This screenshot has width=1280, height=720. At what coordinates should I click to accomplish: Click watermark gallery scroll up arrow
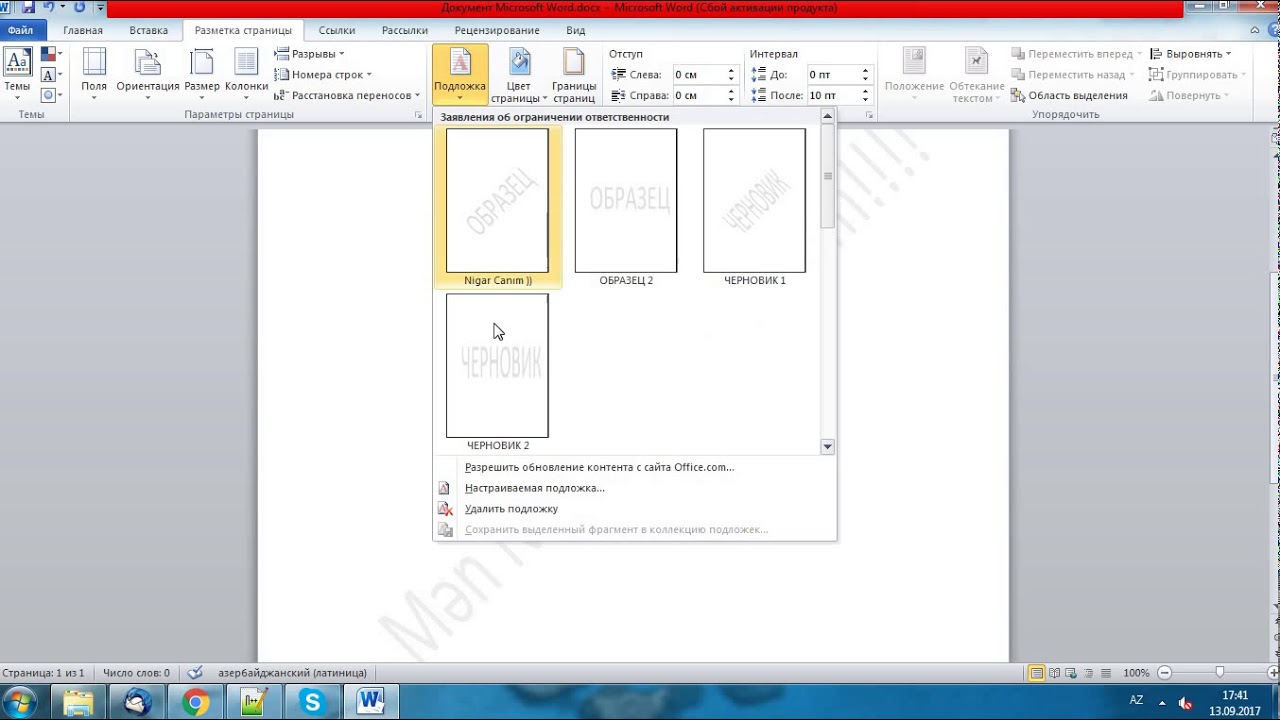[x=827, y=117]
